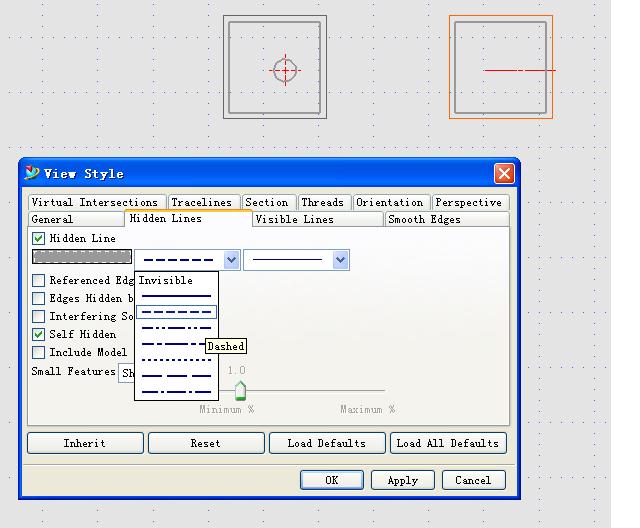The width and height of the screenshot is (640, 528).
Task: Select the dotted line font option
Action: 176,360
